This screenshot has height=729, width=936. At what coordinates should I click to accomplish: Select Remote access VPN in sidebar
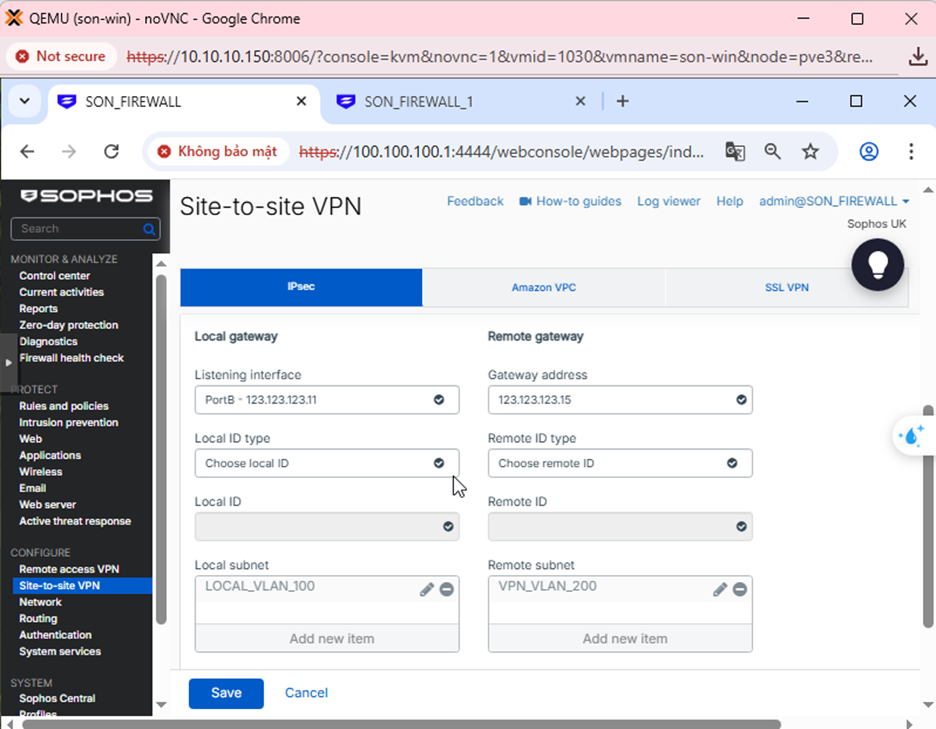pyautogui.click(x=69, y=569)
